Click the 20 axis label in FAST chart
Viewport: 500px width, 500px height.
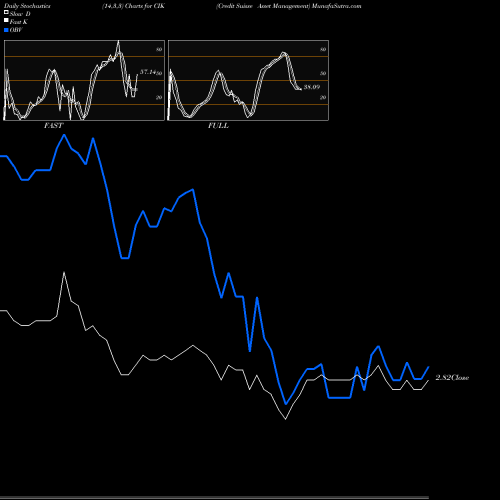click(x=159, y=97)
